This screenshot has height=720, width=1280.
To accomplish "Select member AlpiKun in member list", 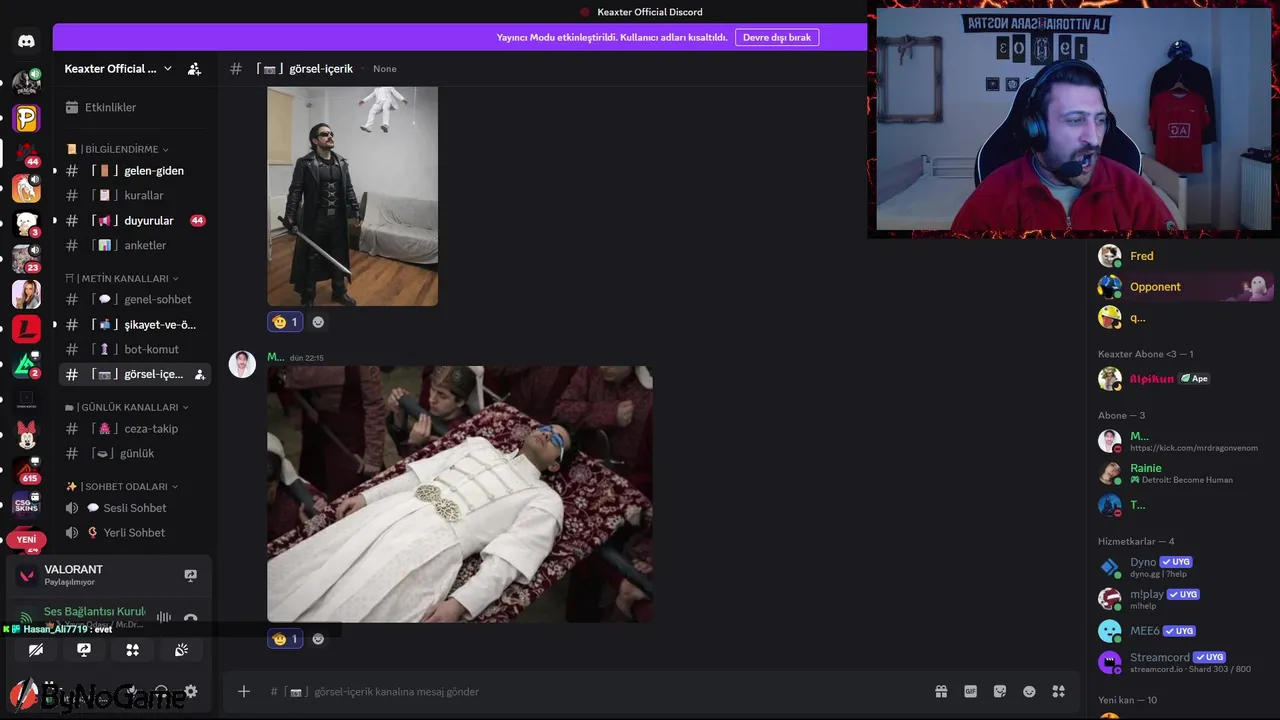I will point(1184,379).
